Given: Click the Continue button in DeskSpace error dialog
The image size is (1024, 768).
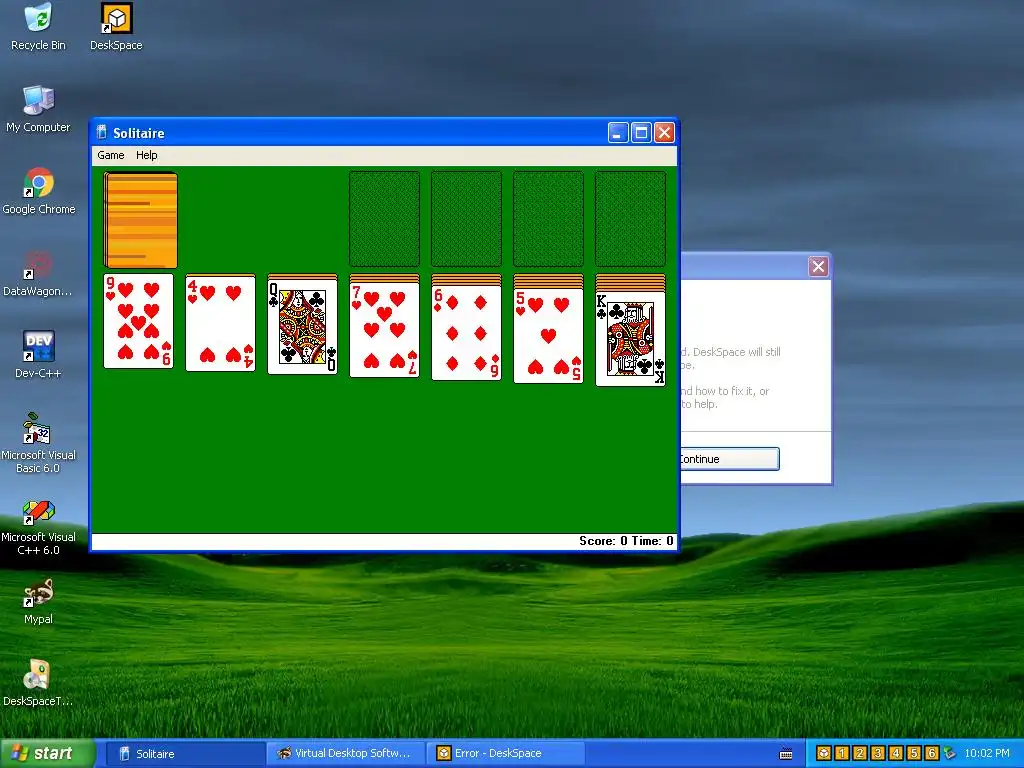Looking at the screenshot, I should [x=729, y=458].
